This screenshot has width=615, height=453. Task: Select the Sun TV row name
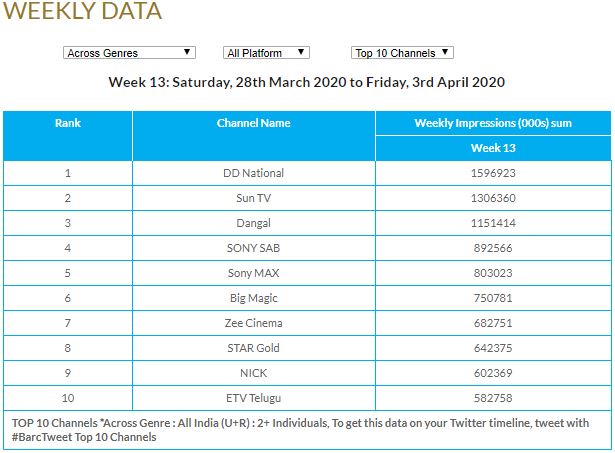pyautogui.click(x=254, y=198)
